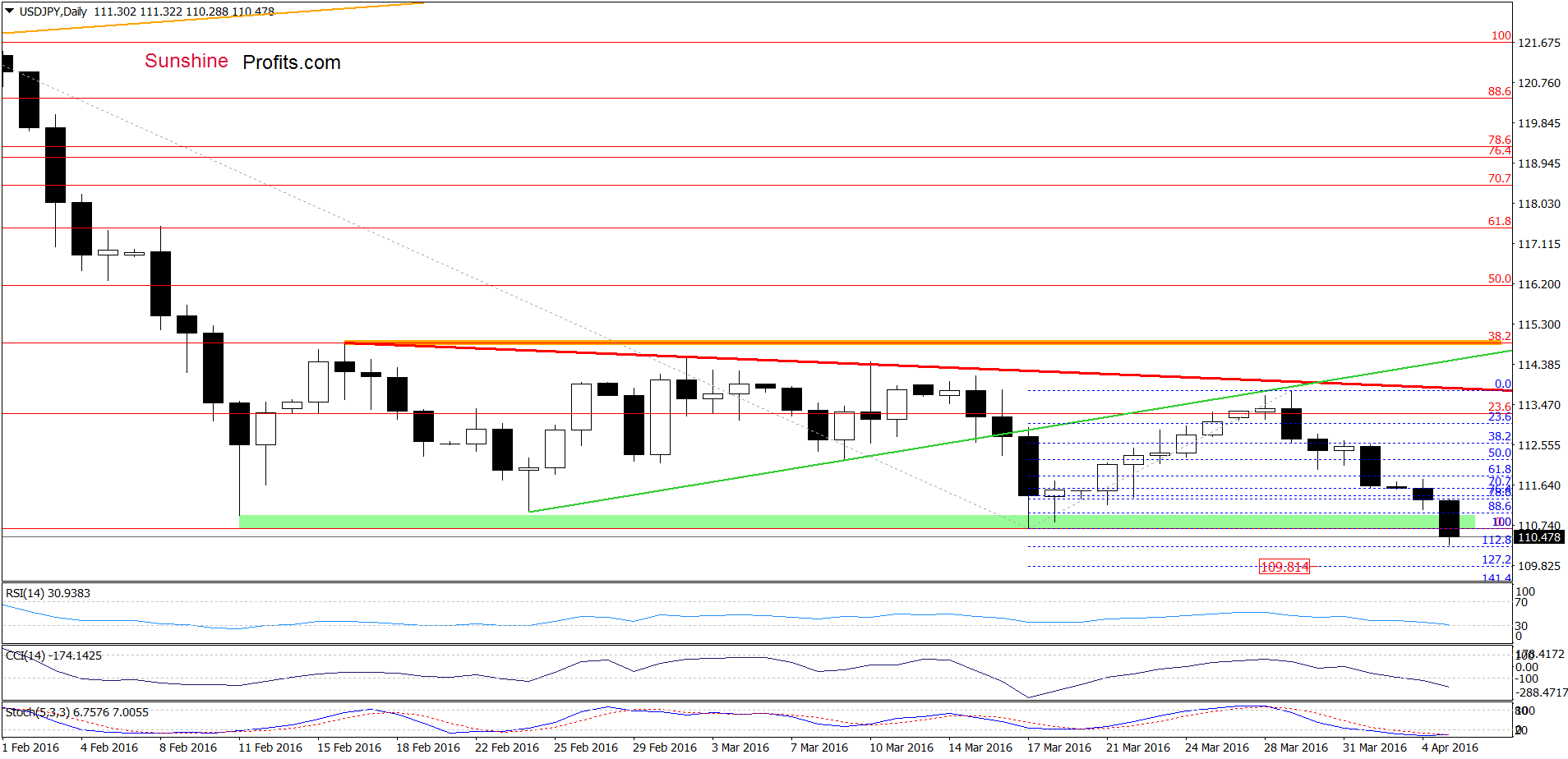Viewport: 1568px width, 759px height.
Task: Click the 113.470 price axis label
Action: 1539,405
